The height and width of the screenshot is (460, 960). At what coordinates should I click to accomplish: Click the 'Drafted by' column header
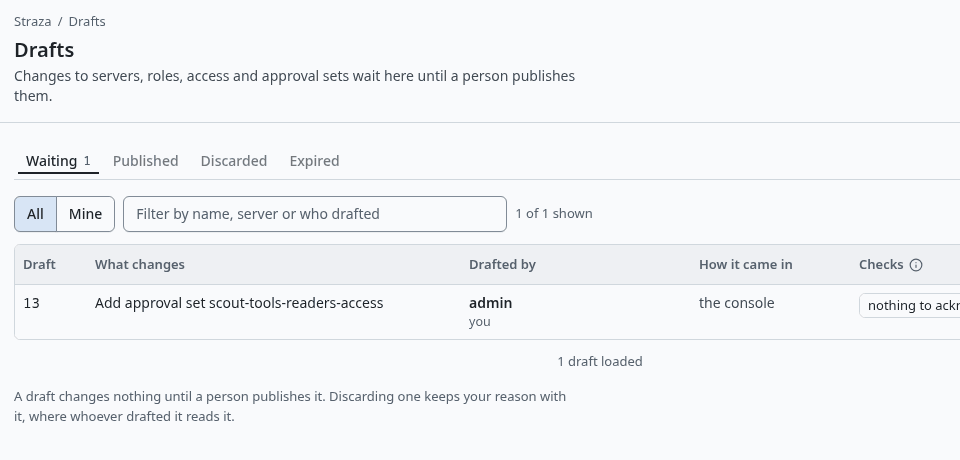pos(502,265)
